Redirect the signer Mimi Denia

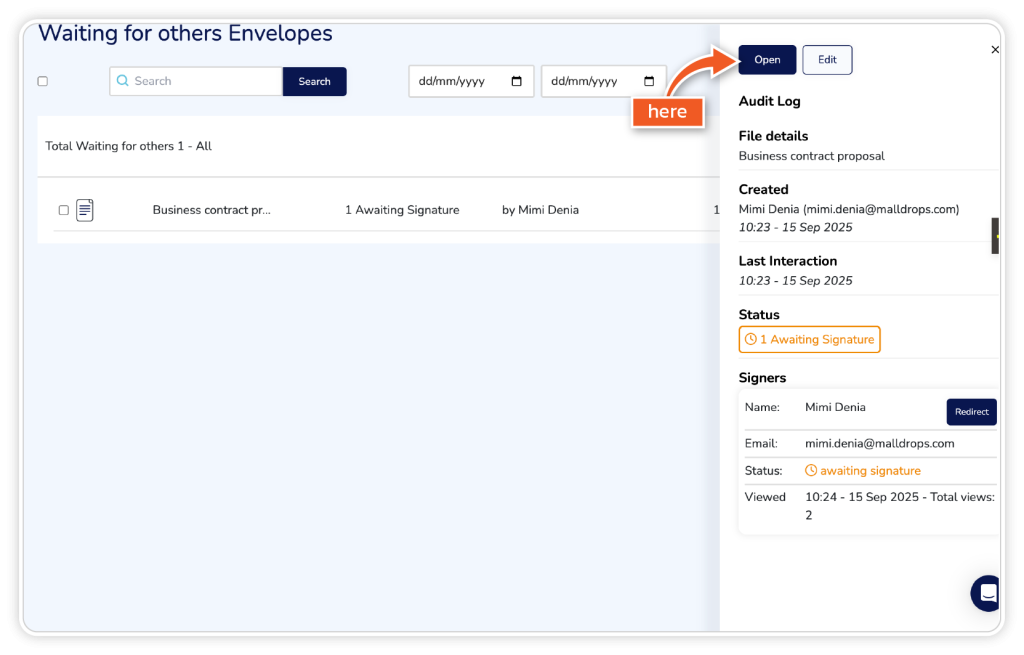(x=971, y=412)
